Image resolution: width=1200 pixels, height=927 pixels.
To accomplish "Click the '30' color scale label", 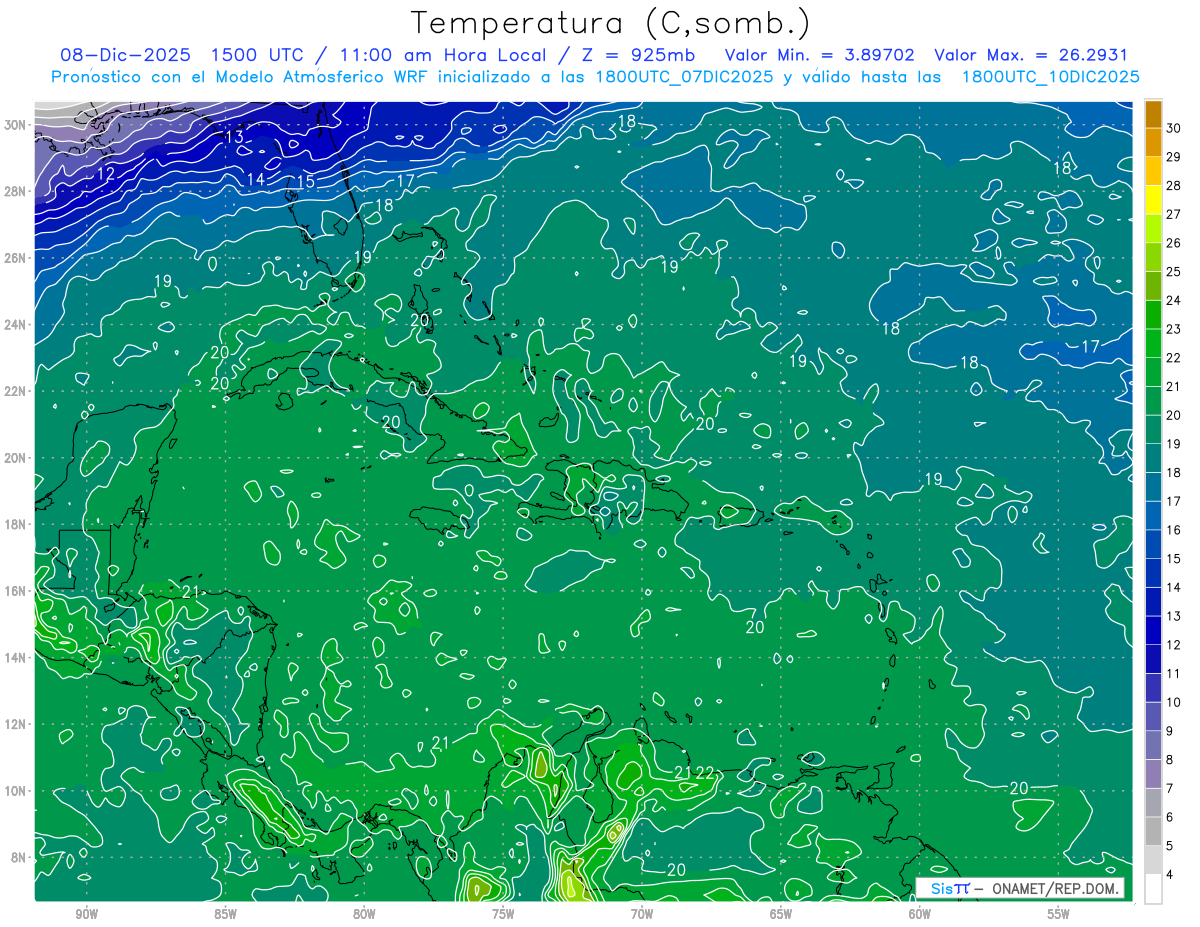I will (x=1174, y=128).
